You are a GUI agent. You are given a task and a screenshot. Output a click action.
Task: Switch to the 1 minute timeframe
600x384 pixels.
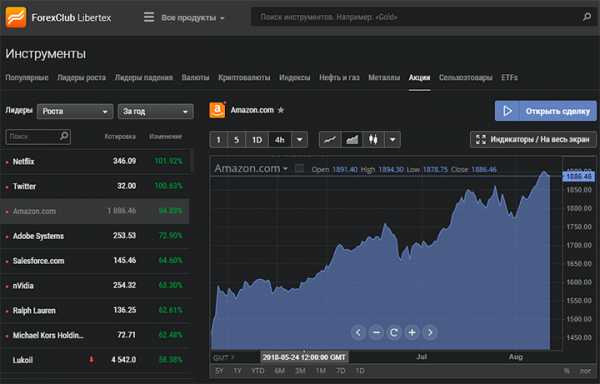[218, 140]
